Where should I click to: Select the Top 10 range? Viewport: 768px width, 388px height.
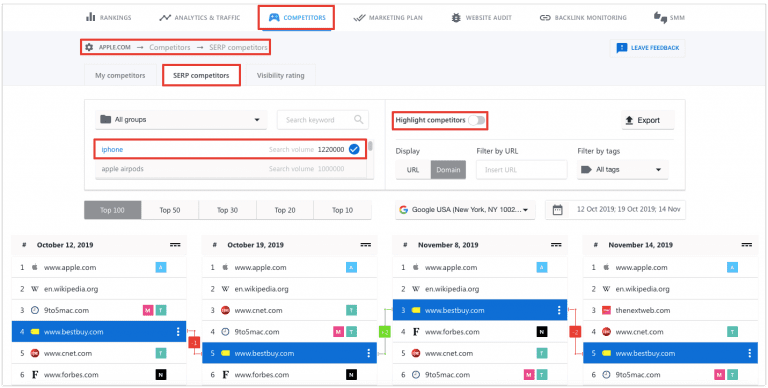[342, 210]
